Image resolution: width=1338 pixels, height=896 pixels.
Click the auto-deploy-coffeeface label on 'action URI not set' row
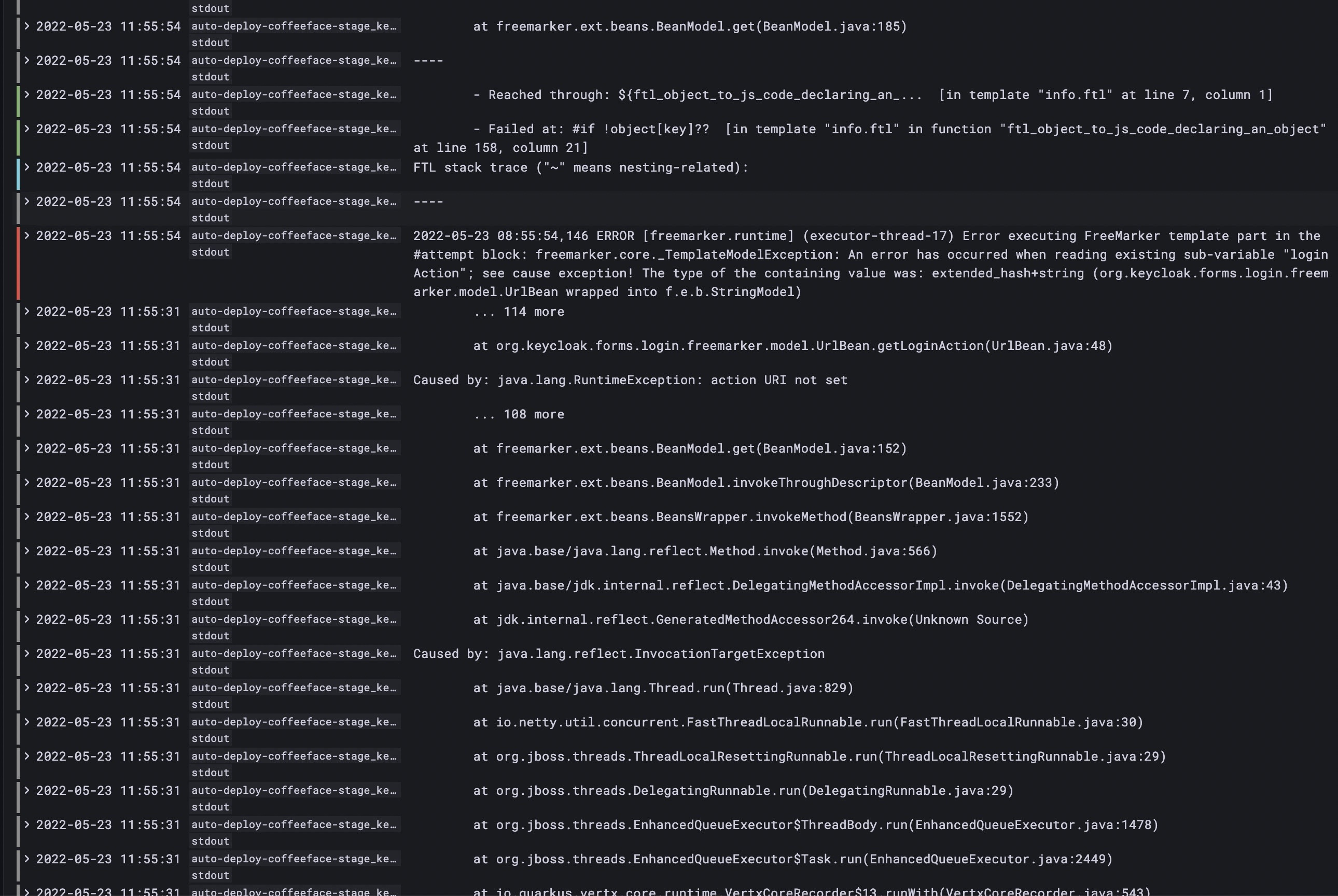tap(295, 380)
